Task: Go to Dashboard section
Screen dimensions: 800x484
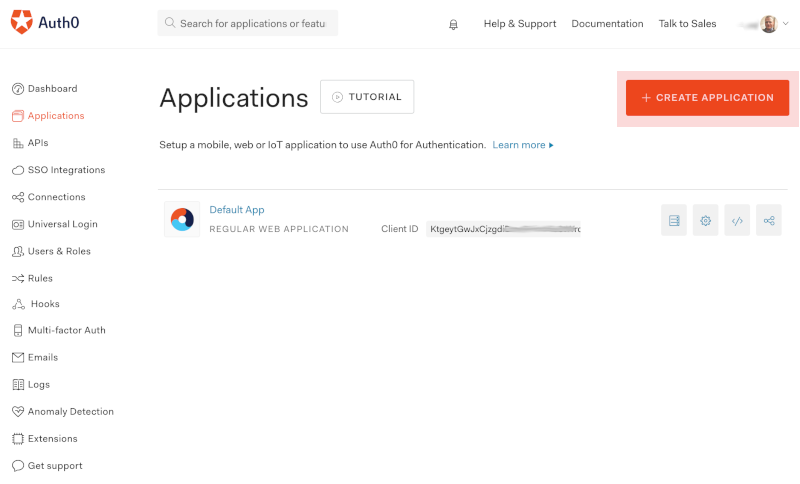Action: pyautogui.click(x=53, y=89)
